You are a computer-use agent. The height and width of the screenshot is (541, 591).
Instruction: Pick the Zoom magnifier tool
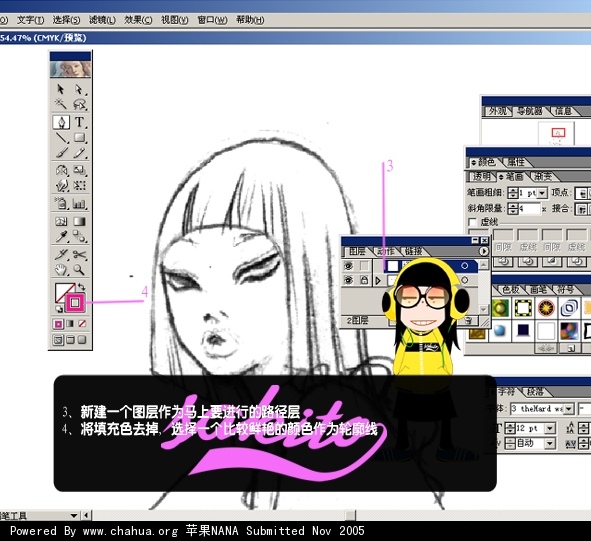coord(79,269)
